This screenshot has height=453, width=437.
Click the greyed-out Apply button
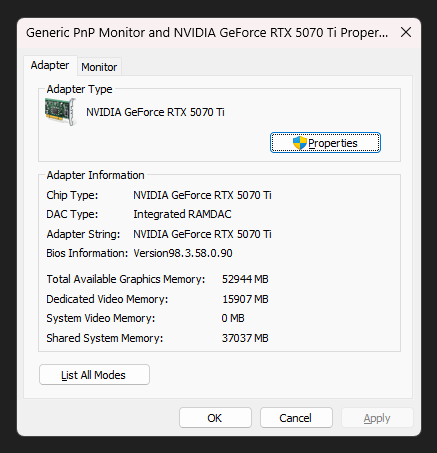[x=377, y=418]
